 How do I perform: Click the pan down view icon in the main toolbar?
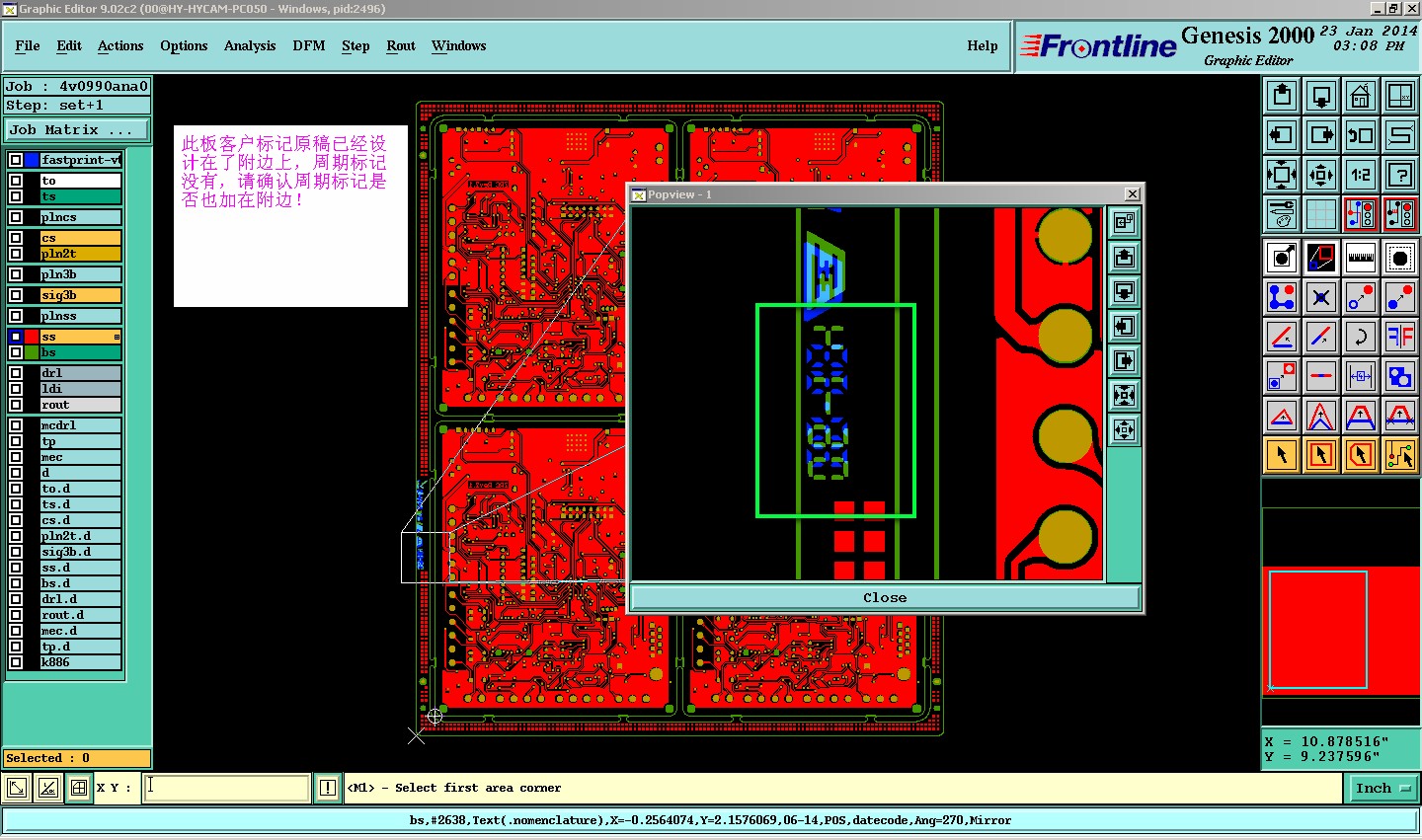tap(1321, 96)
